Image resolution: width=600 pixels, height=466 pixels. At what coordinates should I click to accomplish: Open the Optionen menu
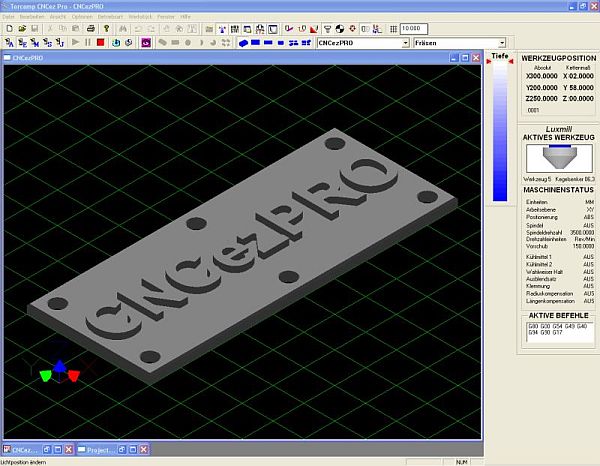click(81, 18)
